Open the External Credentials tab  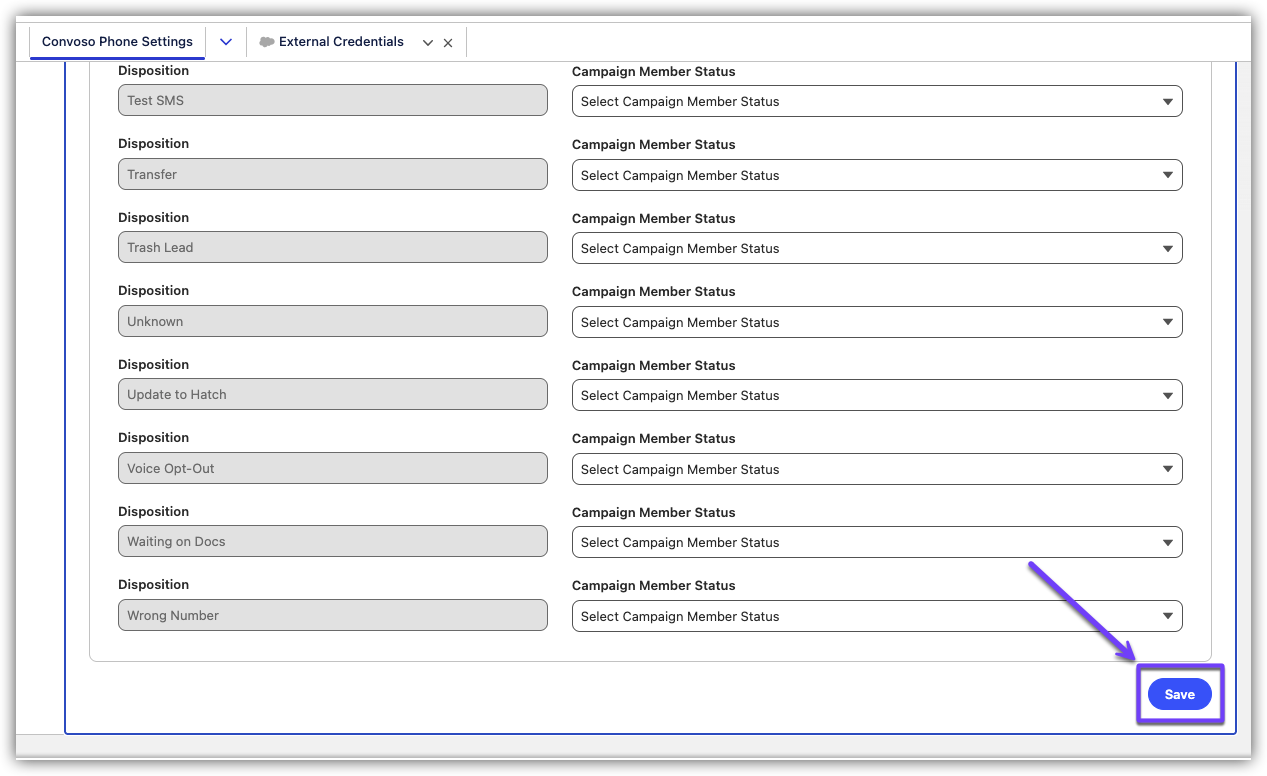click(x=340, y=42)
